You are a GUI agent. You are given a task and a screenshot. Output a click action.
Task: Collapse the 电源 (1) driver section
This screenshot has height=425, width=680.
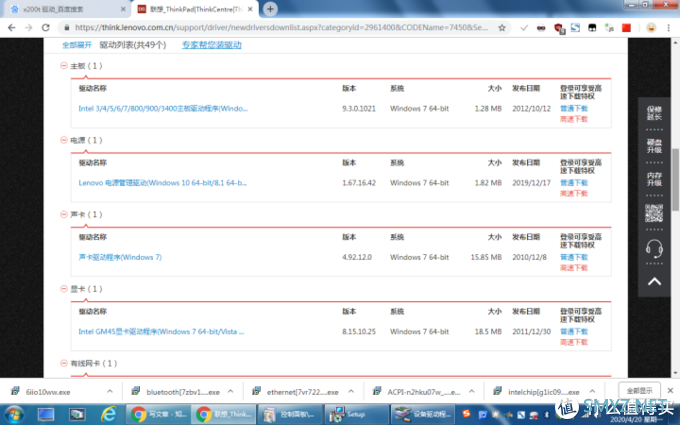[64, 140]
